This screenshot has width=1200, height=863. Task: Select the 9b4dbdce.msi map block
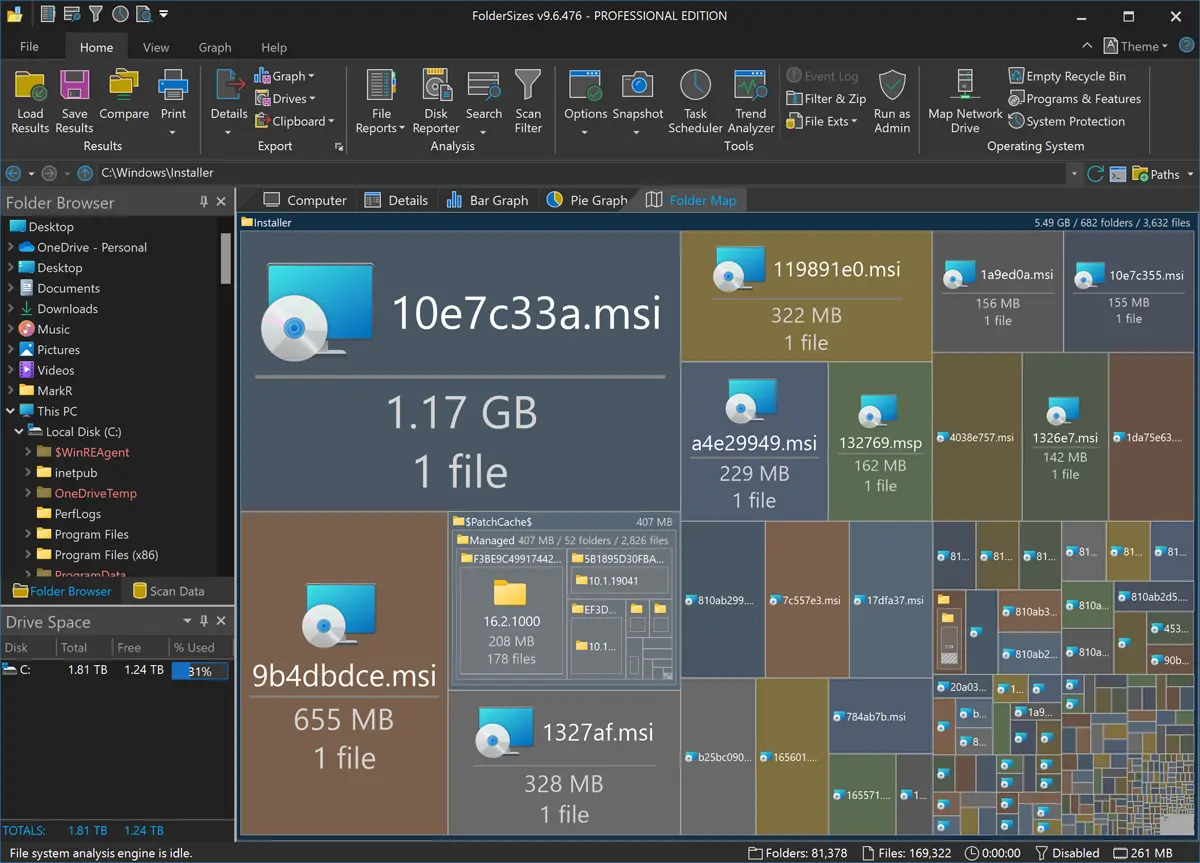pos(343,675)
